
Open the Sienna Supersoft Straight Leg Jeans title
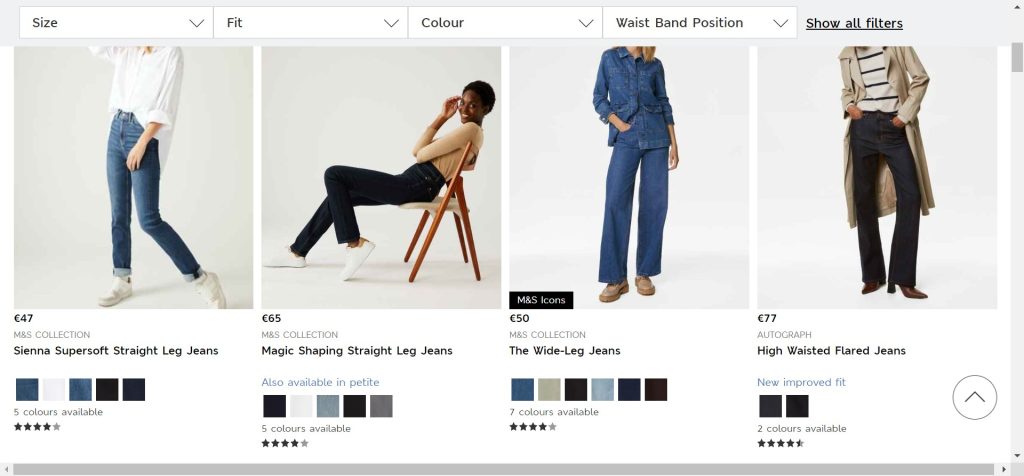(x=116, y=351)
